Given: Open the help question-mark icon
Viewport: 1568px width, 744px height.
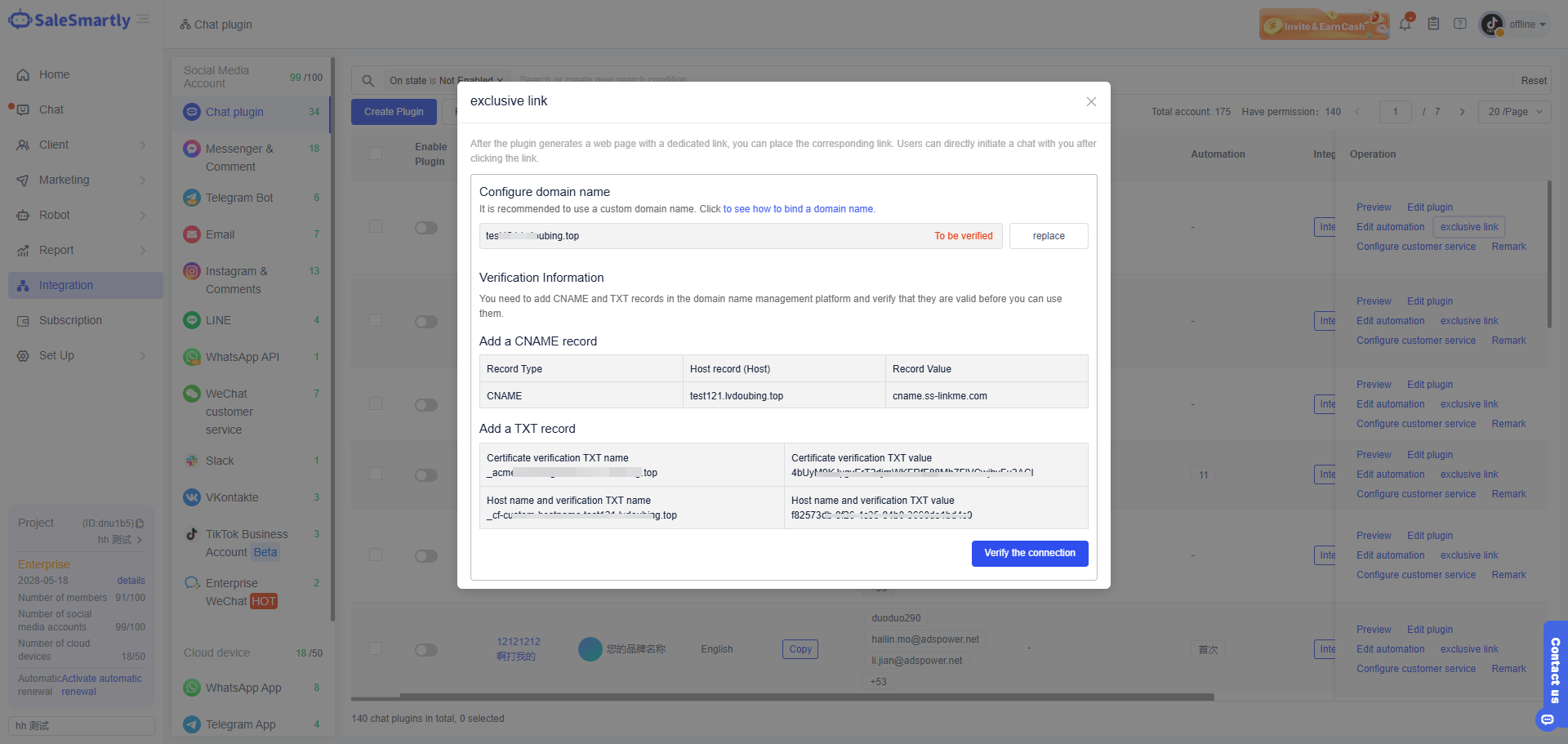Looking at the screenshot, I should click(1460, 24).
